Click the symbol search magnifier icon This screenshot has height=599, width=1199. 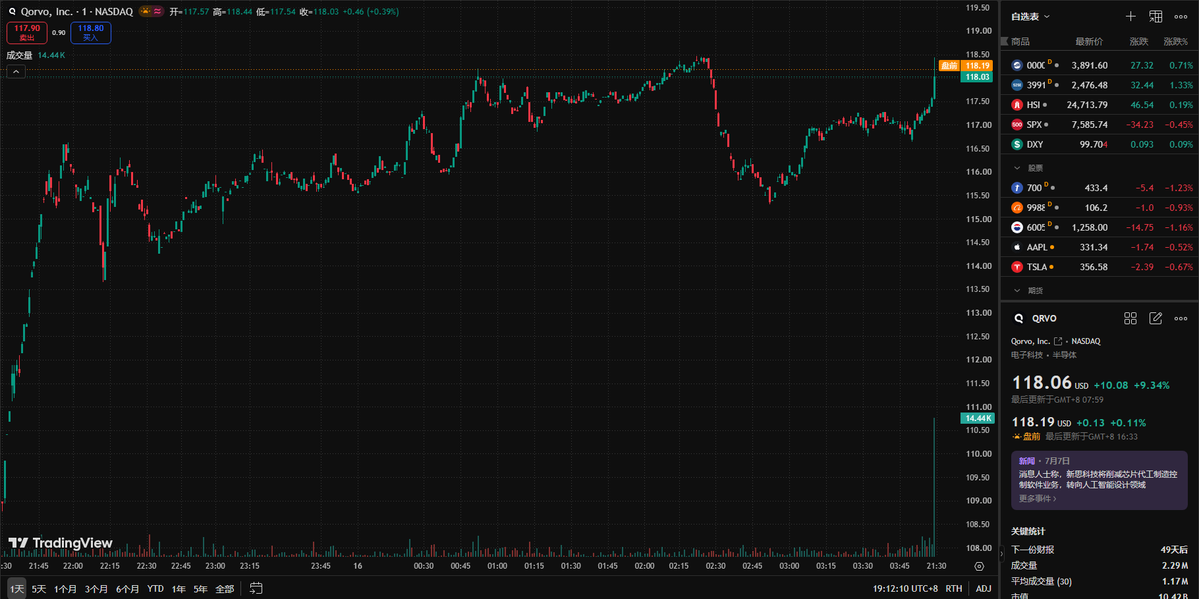[11, 12]
